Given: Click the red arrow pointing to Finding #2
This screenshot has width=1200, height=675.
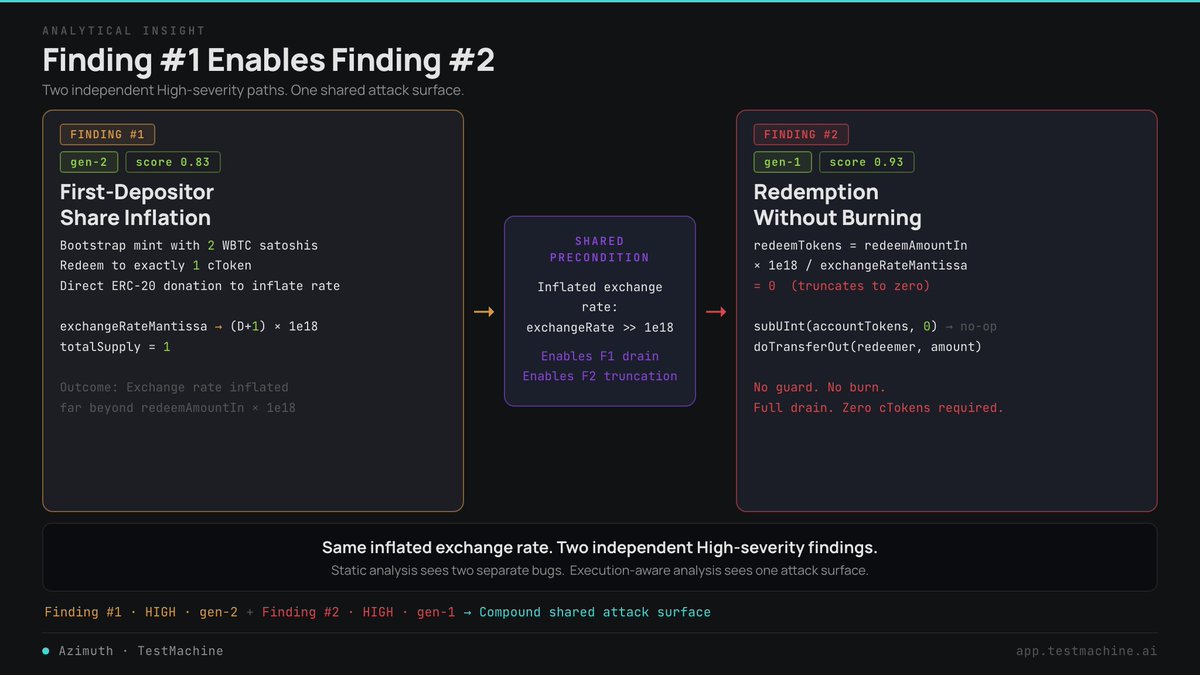Looking at the screenshot, I should [x=716, y=312].
